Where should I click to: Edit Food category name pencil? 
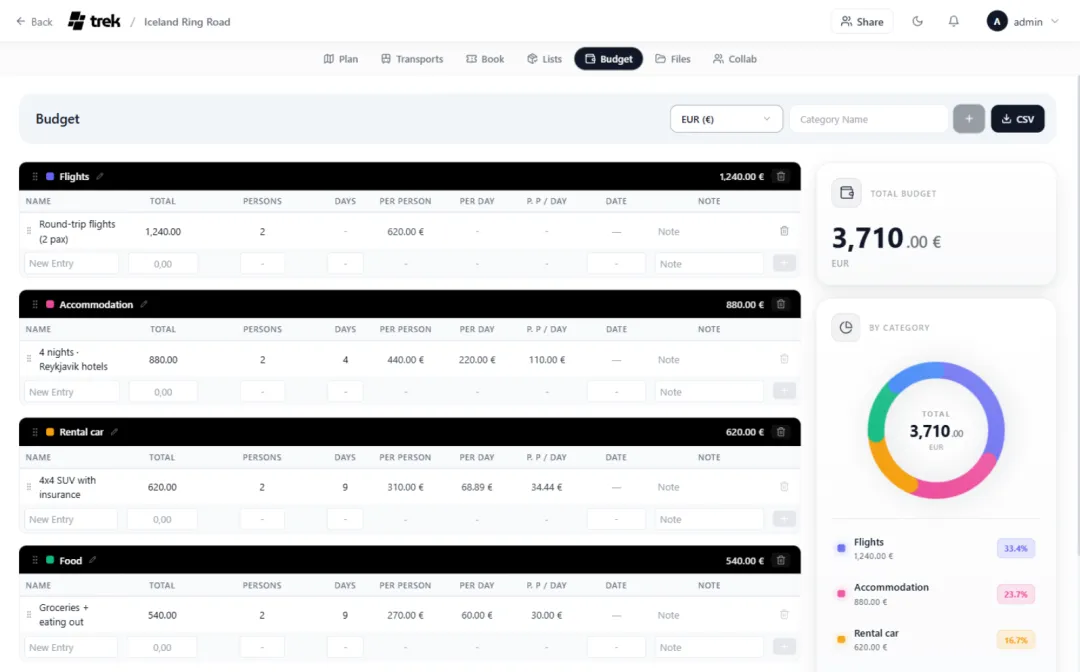coord(92,560)
